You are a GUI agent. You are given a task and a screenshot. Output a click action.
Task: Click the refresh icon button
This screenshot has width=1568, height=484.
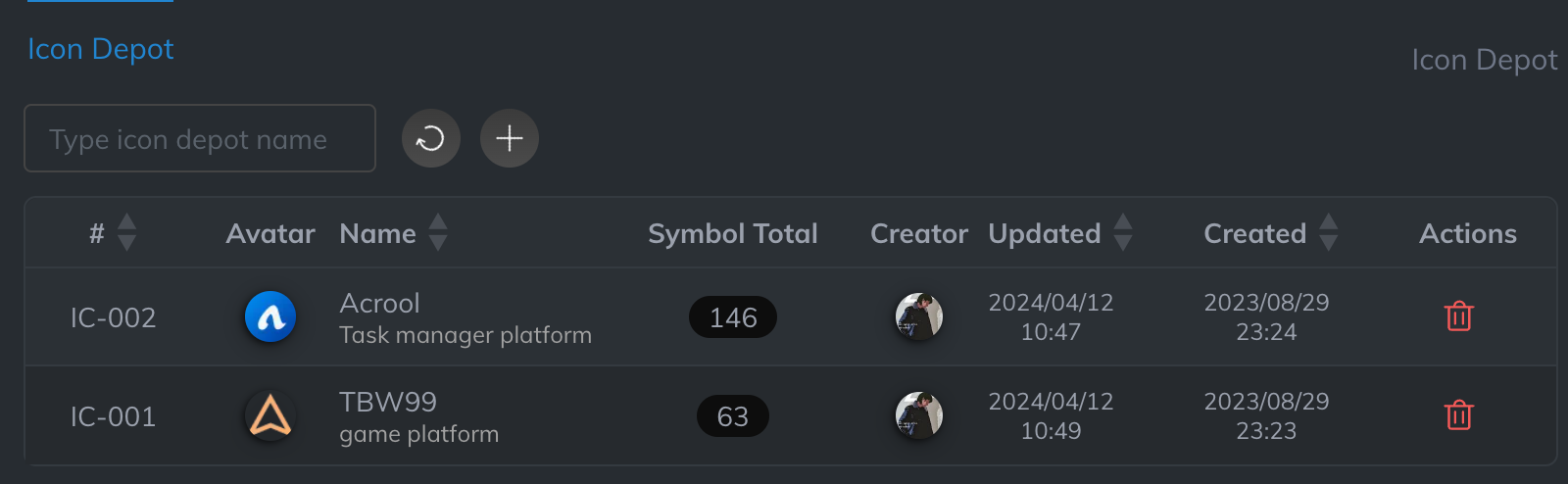430,138
